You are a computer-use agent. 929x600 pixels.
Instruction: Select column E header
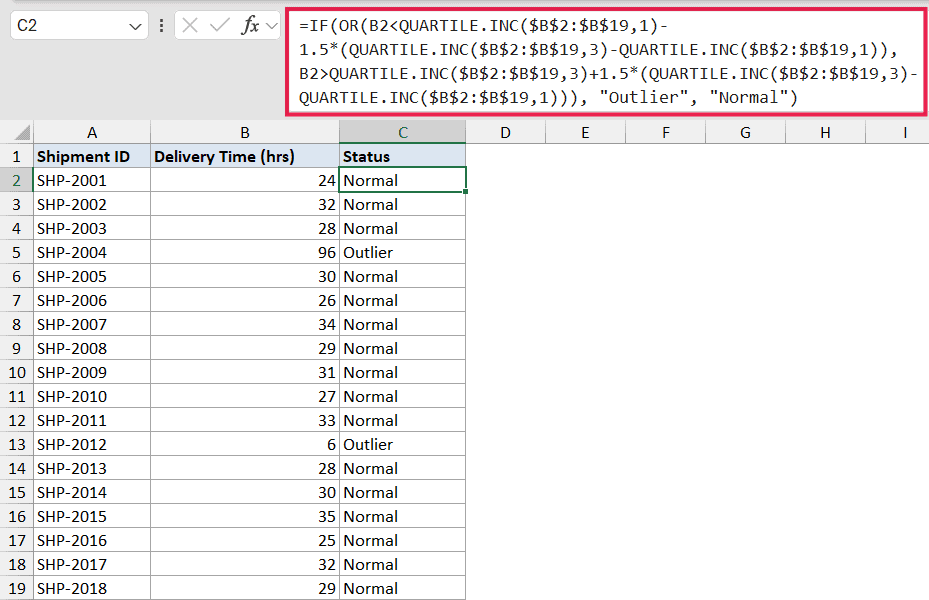pyautogui.click(x=585, y=133)
